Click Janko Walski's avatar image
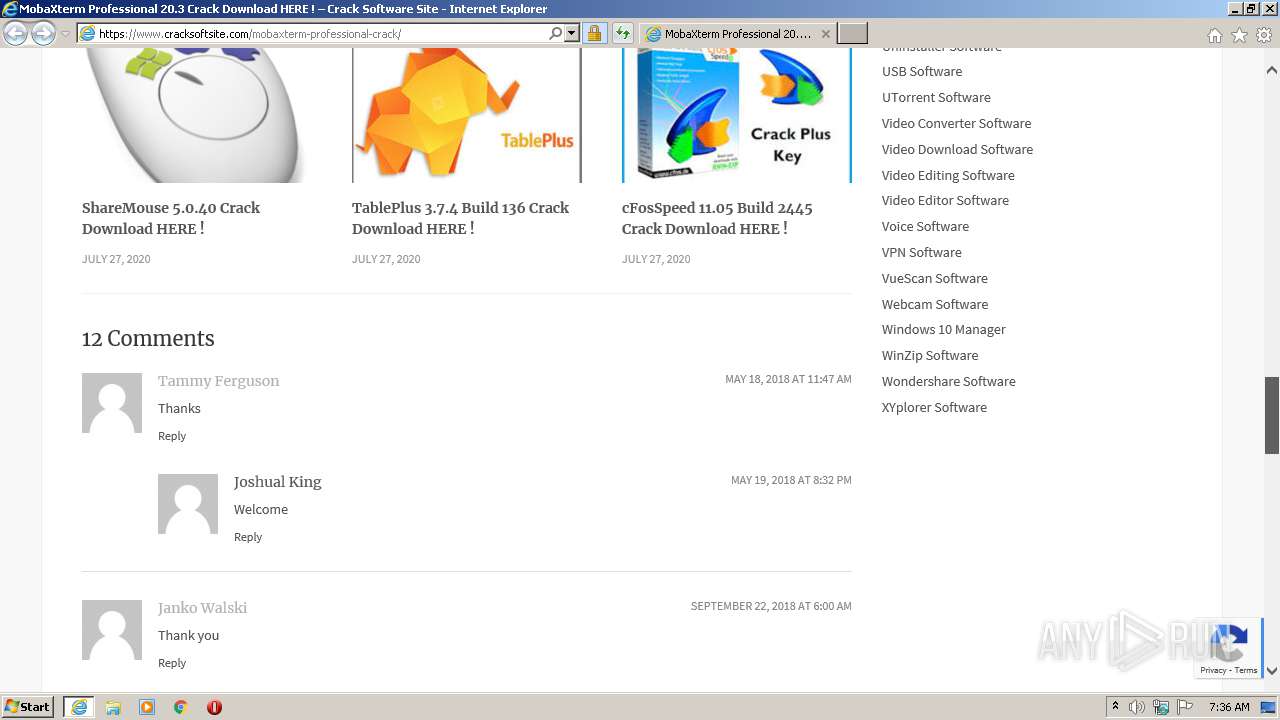The height and width of the screenshot is (720, 1280). pos(112,630)
